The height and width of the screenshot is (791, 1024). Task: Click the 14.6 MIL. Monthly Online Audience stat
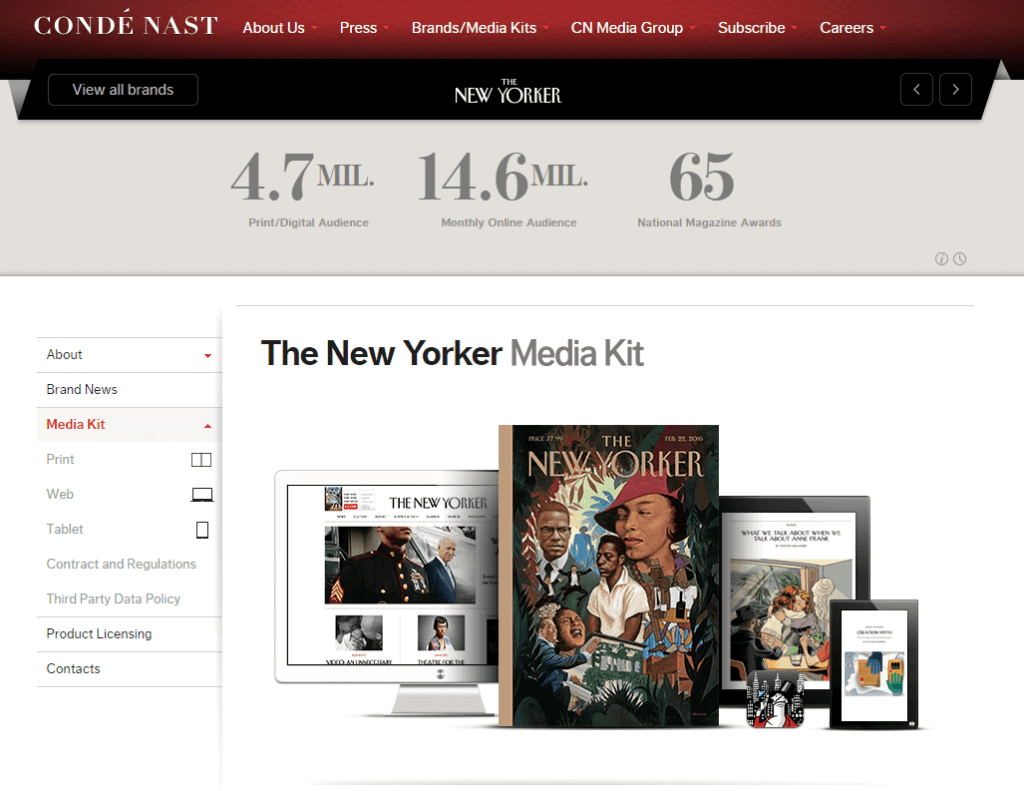click(504, 189)
